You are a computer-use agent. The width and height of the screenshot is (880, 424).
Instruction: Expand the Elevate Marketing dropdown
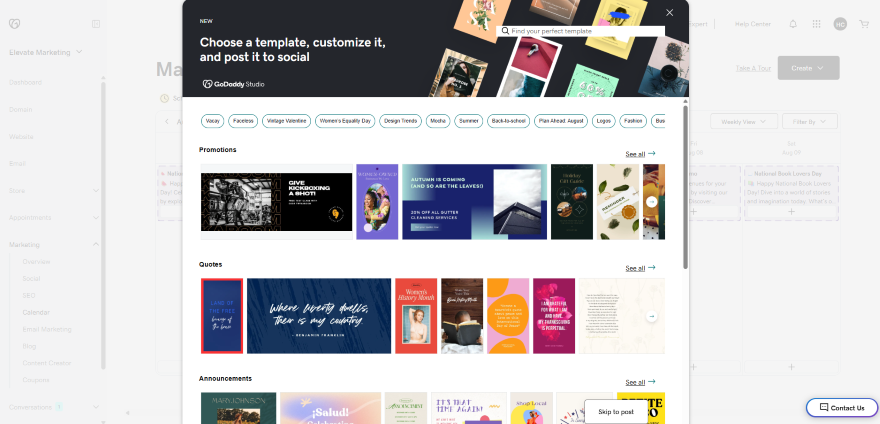(x=46, y=51)
